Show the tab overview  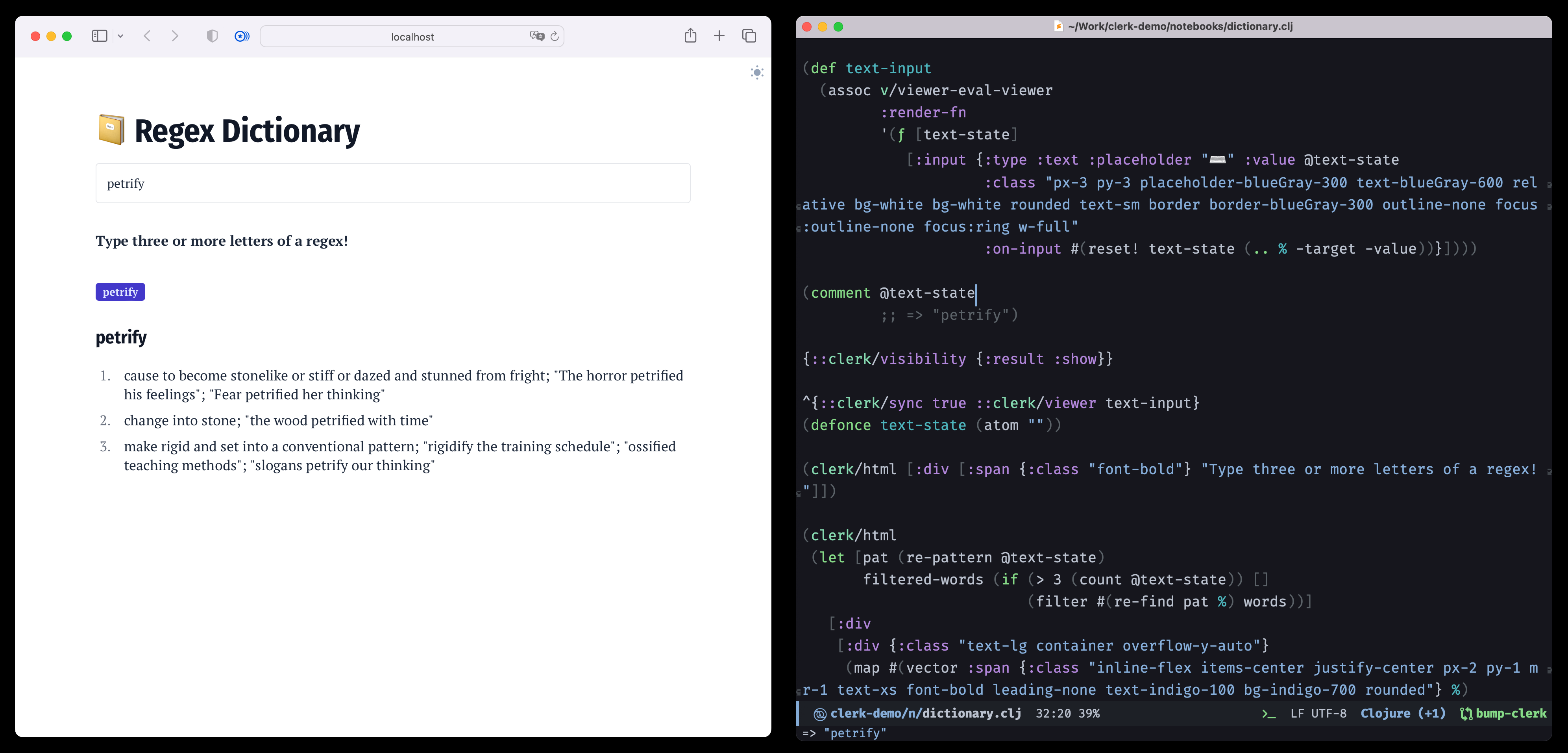749,36
